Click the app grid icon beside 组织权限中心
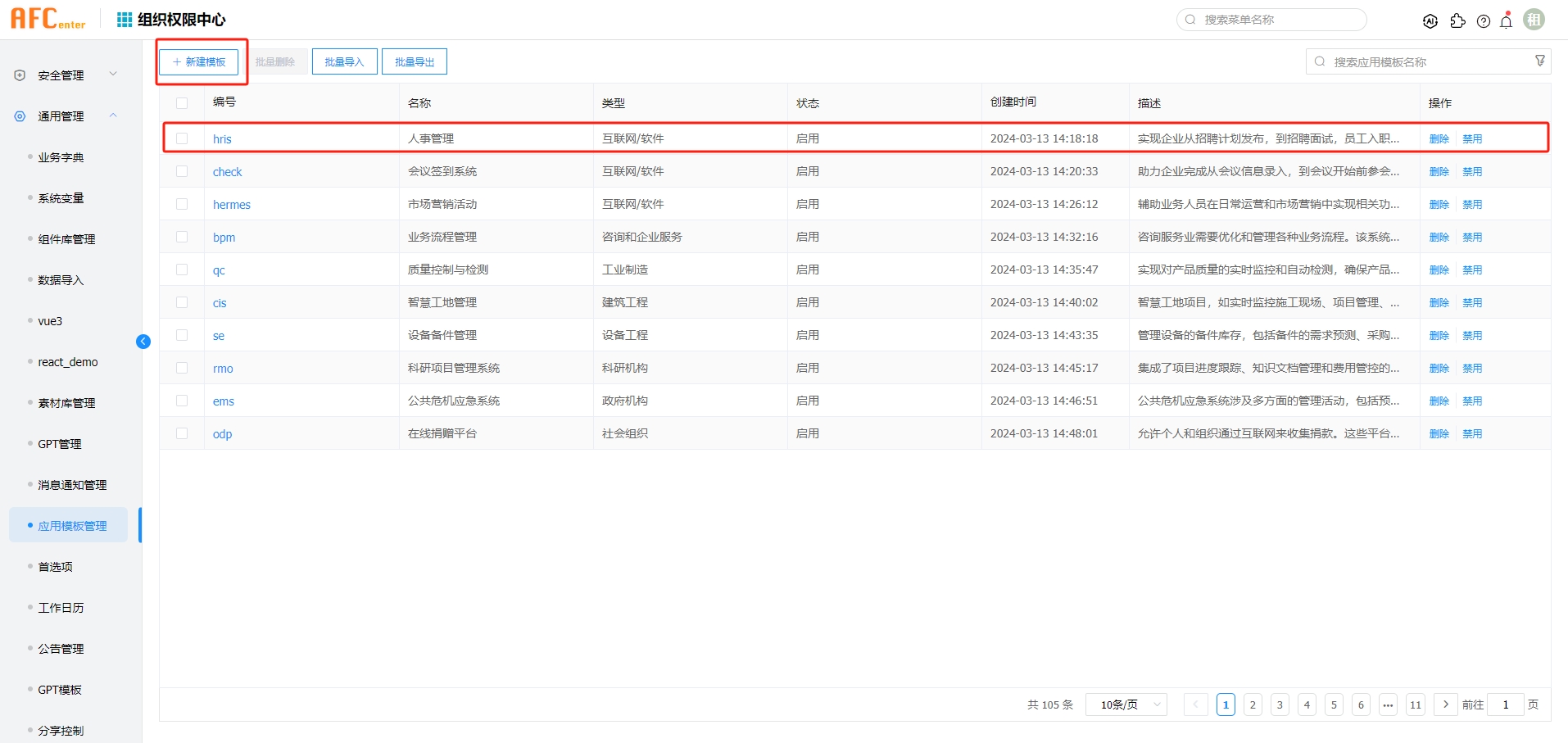The width and height of the screenshot is (1568, 743). pyautogui.click(x=125, y=20)
